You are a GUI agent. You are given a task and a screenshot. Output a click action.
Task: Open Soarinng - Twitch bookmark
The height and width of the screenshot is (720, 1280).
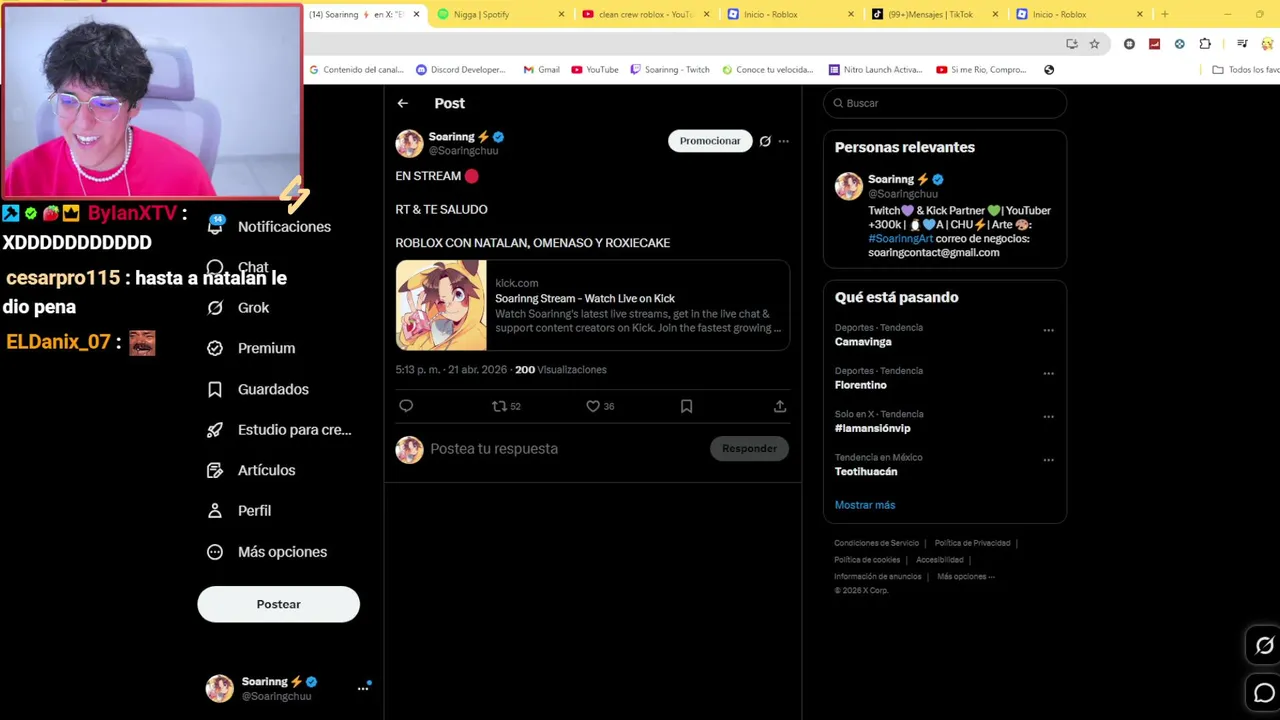click(670, 70)
